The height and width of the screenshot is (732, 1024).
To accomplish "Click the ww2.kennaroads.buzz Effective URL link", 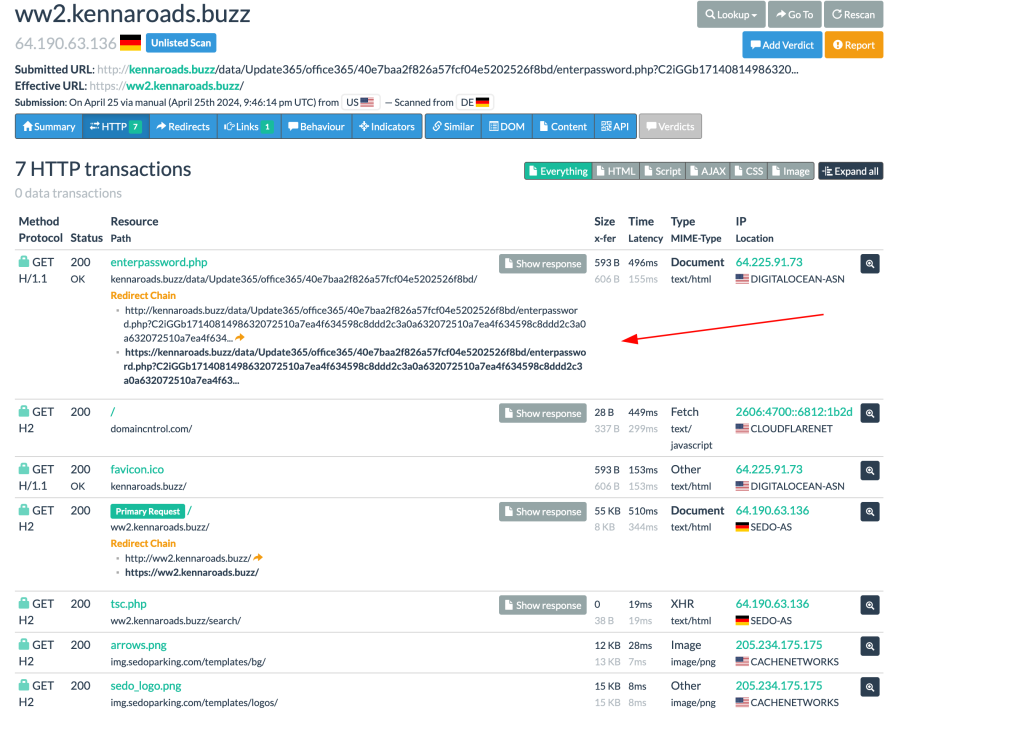I will pos(184,86).
